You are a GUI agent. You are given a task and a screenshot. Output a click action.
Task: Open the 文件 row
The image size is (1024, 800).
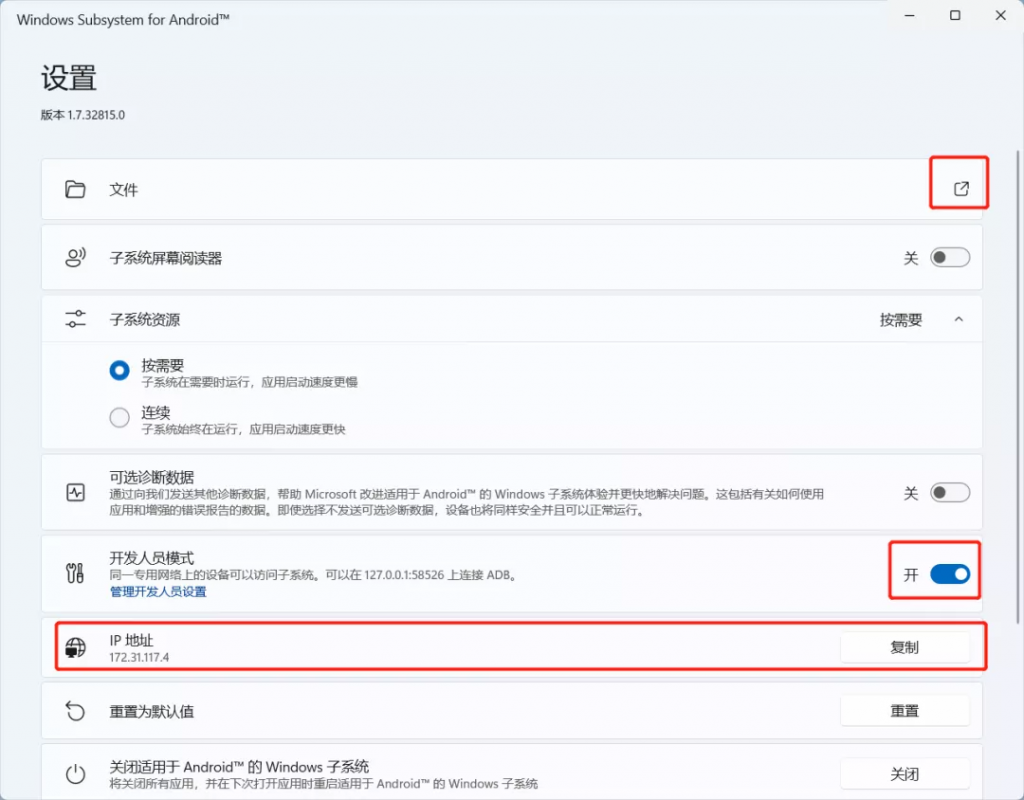(x=511, y=189)
